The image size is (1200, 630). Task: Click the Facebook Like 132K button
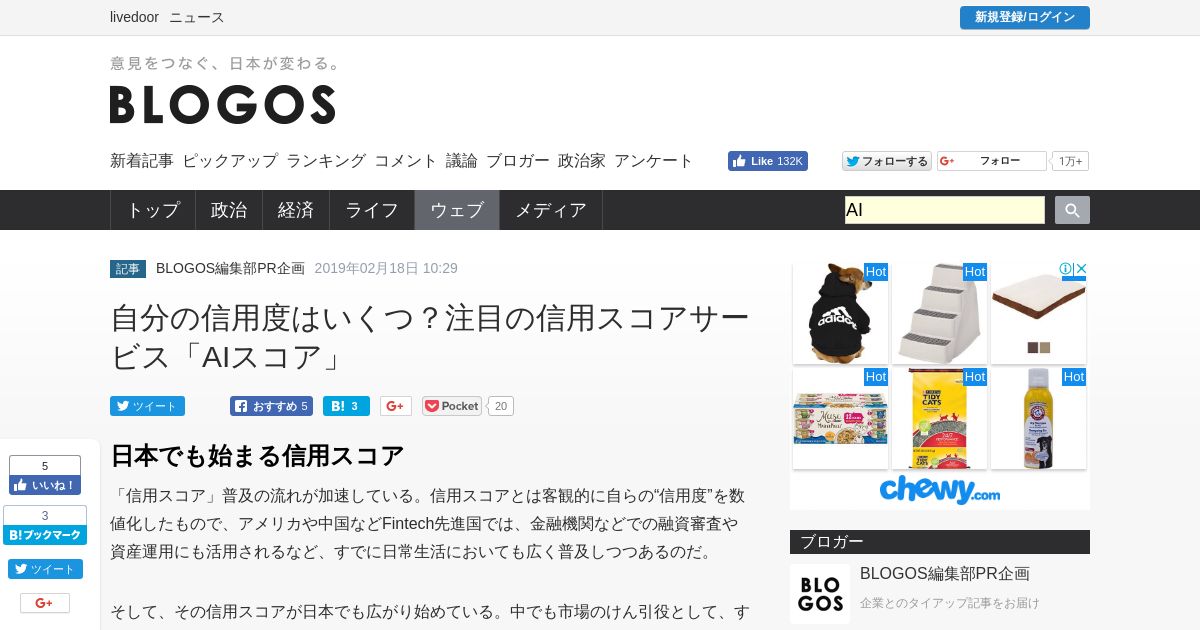pos(768,161)
